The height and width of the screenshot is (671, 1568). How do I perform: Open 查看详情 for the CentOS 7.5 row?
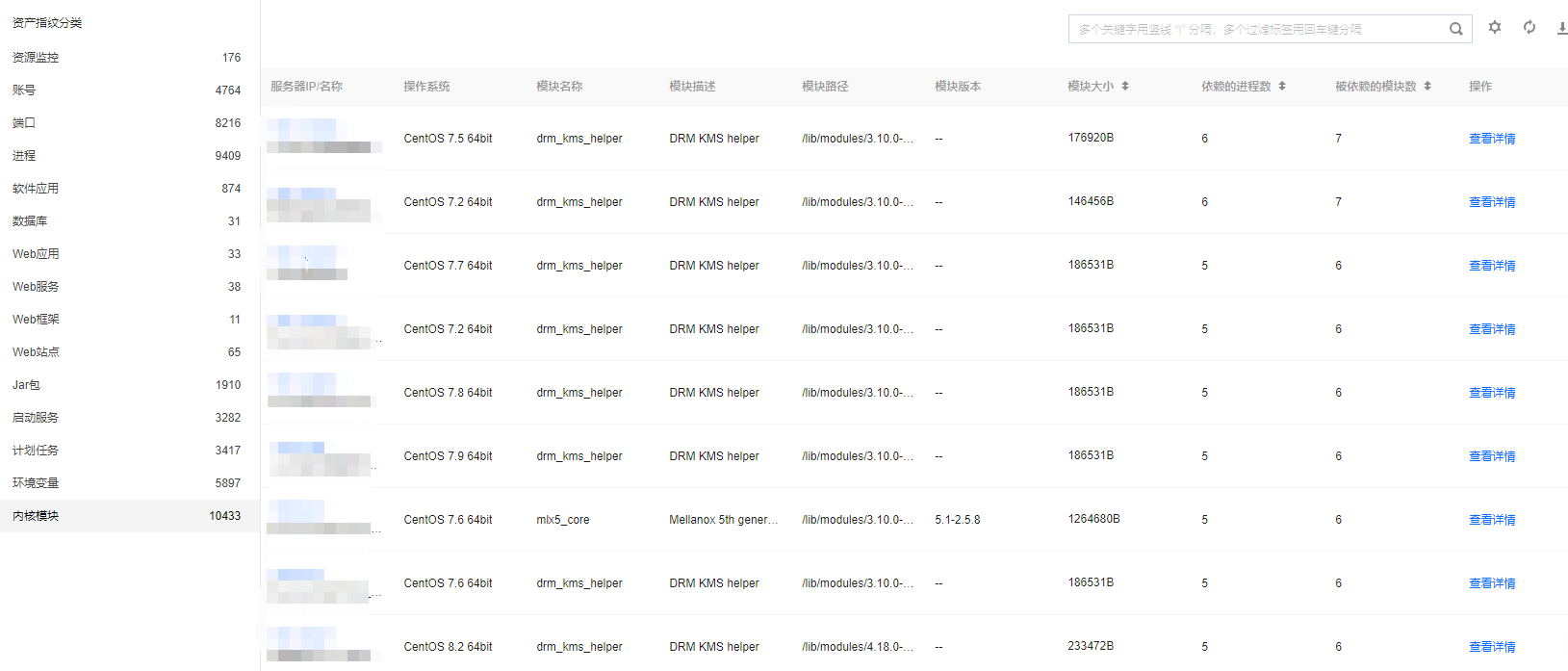coord(1491,139)
